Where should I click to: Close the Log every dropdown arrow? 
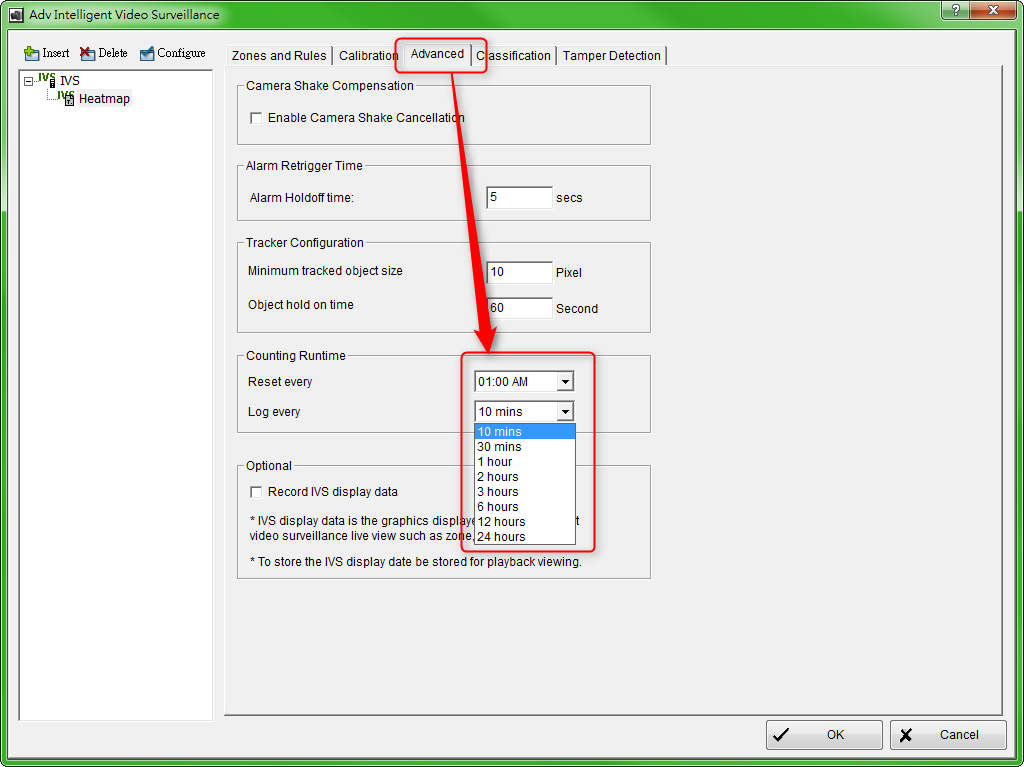pos(565,412)
